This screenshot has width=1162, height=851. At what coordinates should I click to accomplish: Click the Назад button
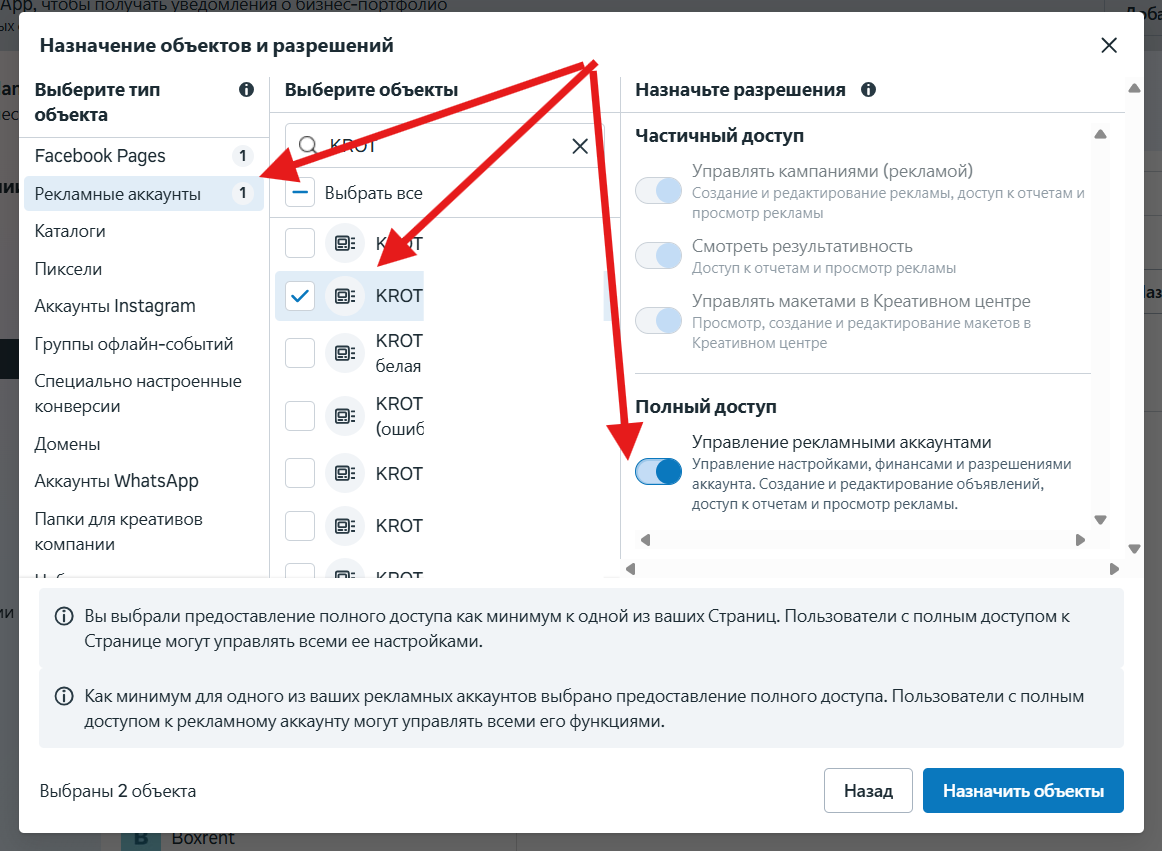click(868, 791)
